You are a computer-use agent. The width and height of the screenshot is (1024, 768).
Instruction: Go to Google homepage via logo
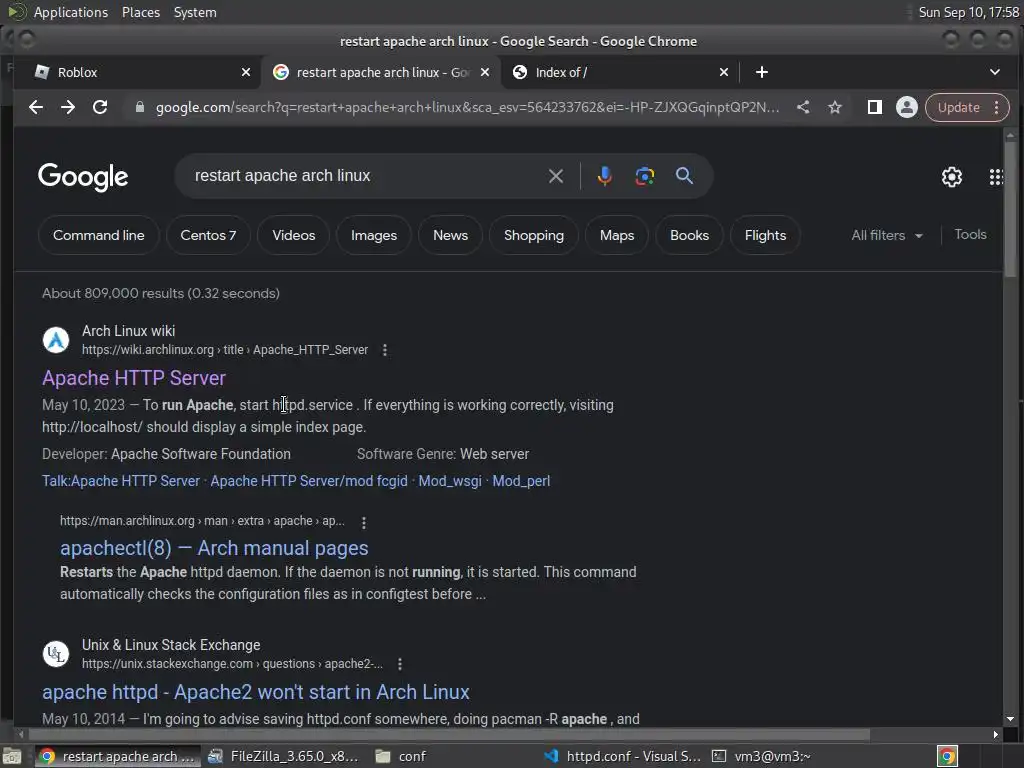[x=83, y=176]
